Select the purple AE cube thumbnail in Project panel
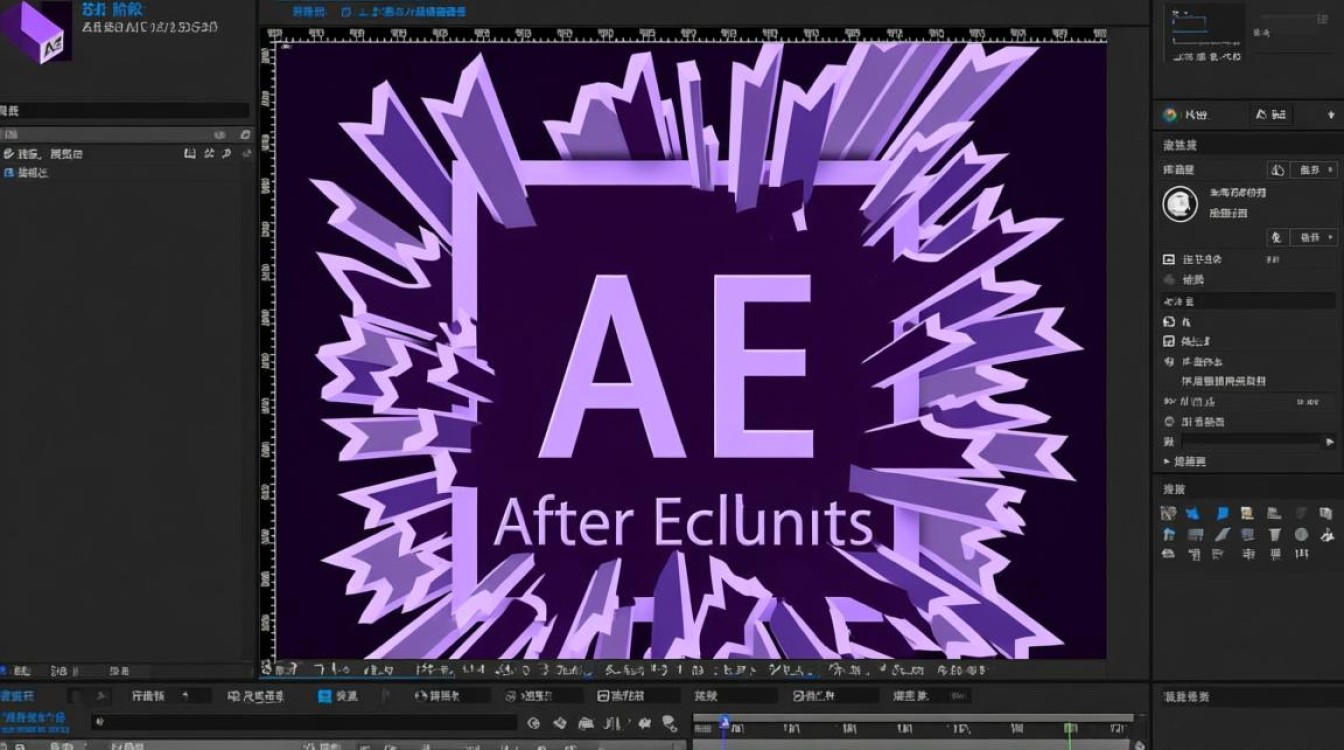 [x=36, y=30]
